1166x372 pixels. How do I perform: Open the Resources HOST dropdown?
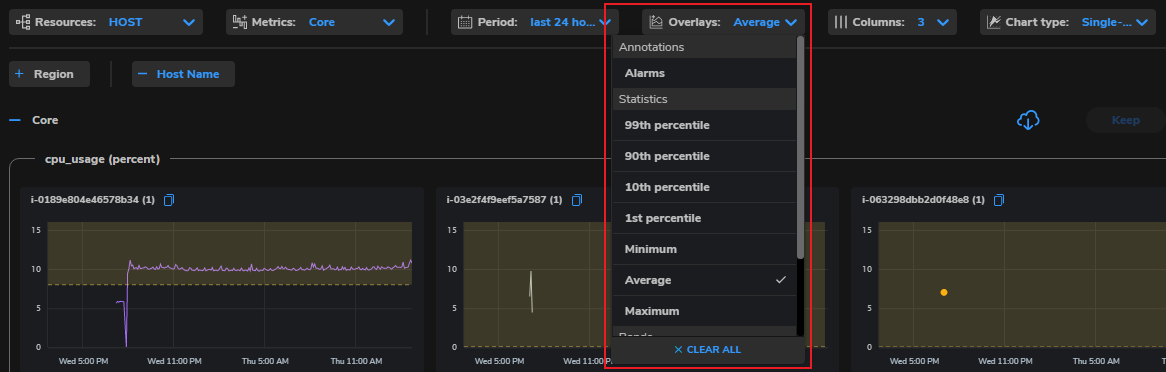tap(106, 22)
